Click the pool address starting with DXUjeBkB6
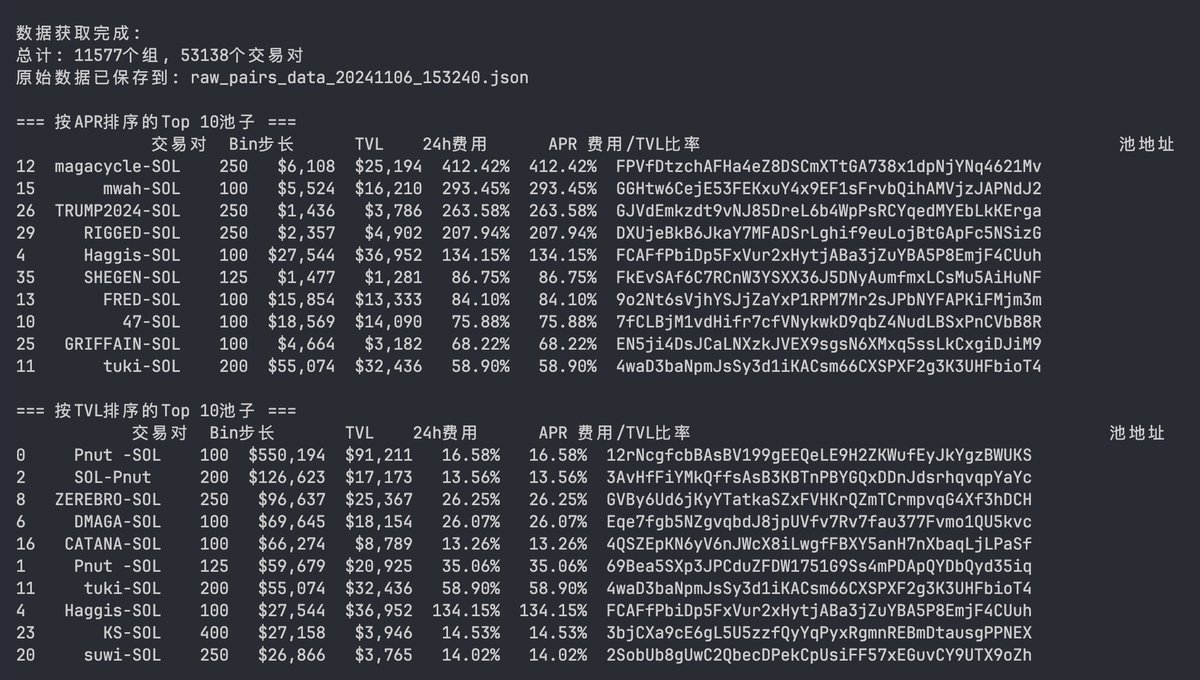 (829, 233)
